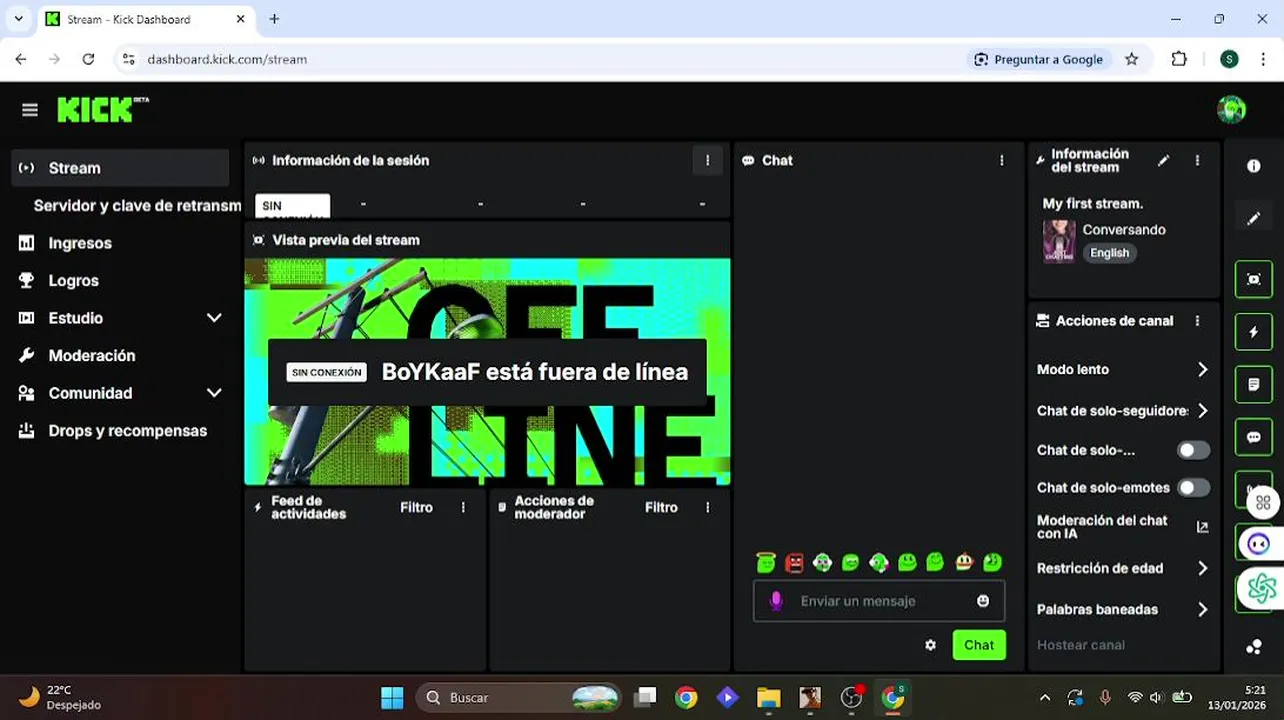This screenshot has height=720, width=1284.
Task: Click the taskbar Buscar search box
Action: [x=519, y=697]
